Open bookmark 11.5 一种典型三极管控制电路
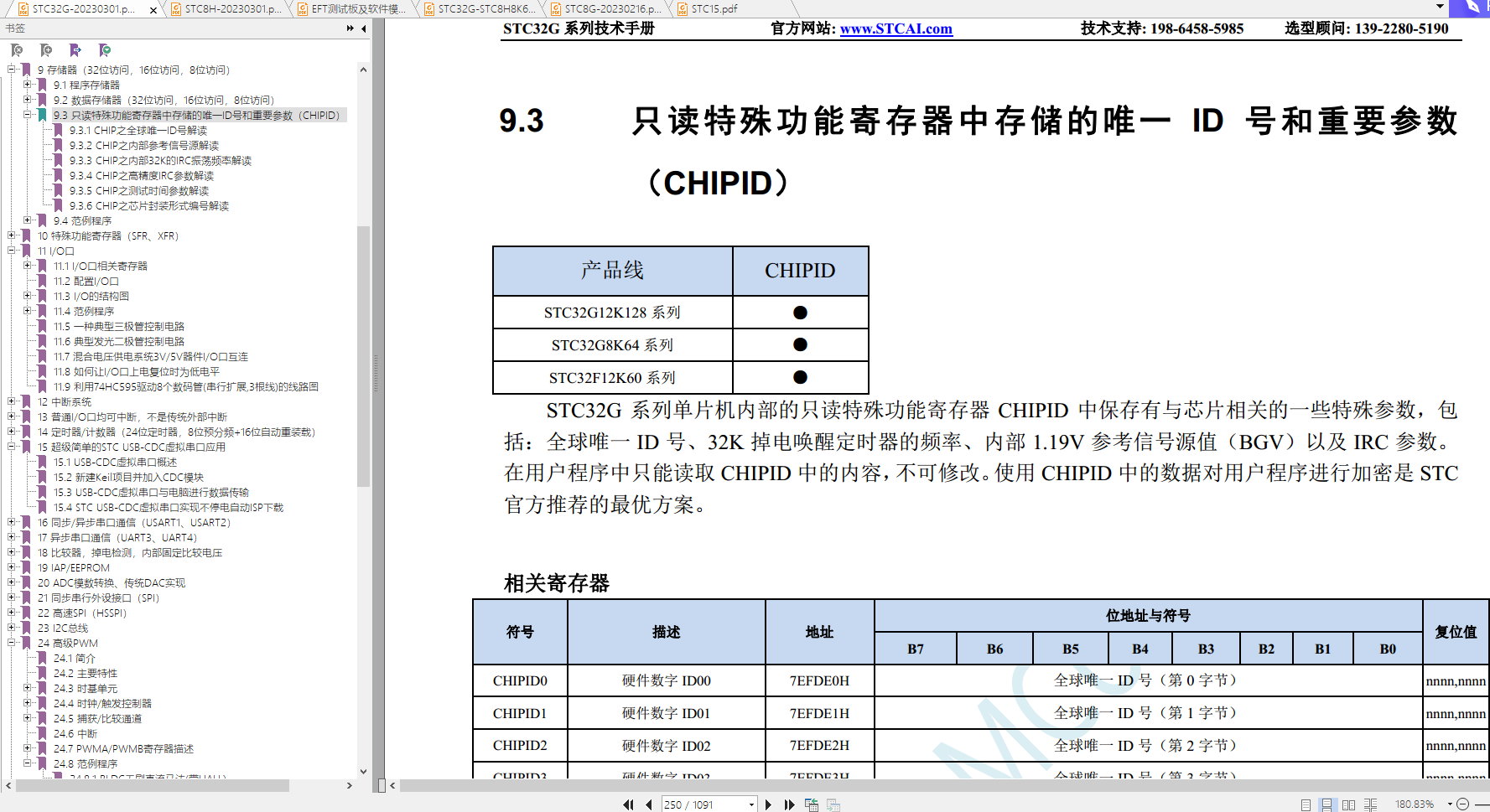 [x=118, y=326]
